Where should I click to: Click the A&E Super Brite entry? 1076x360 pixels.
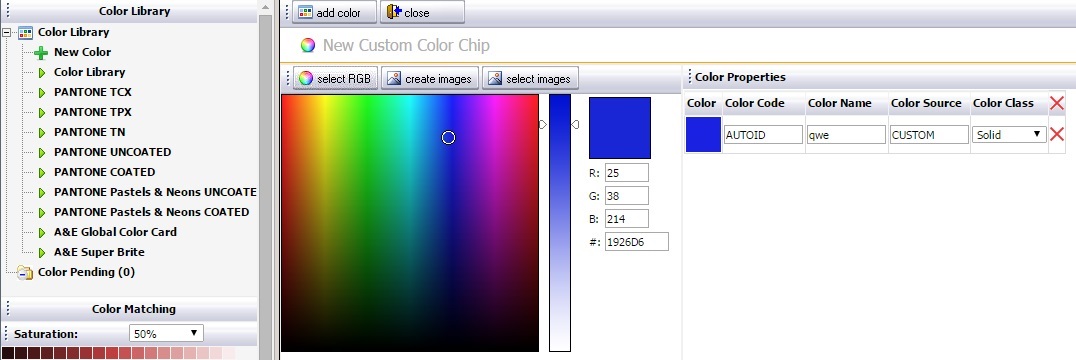pos(100,252)
